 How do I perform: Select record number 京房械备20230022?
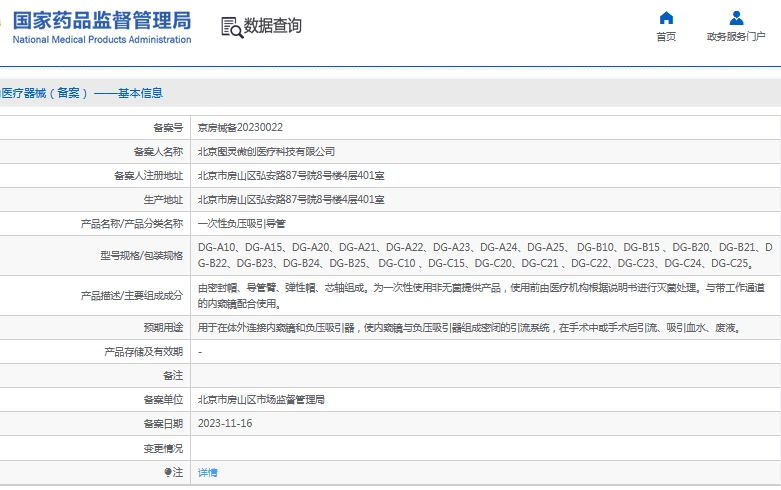pyautogui.click(x=240, y=127)
